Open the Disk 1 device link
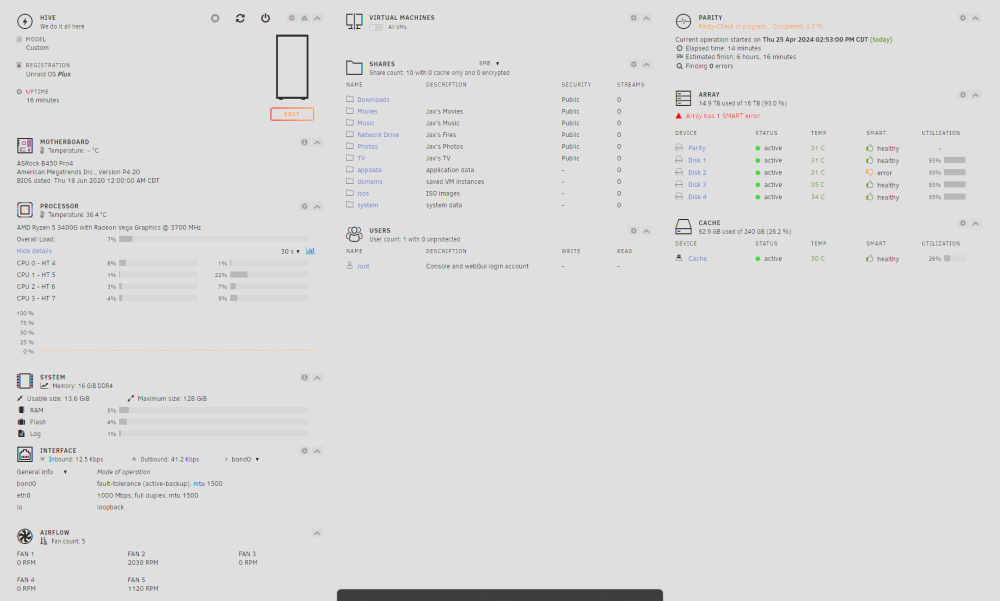 pos(697,161)
